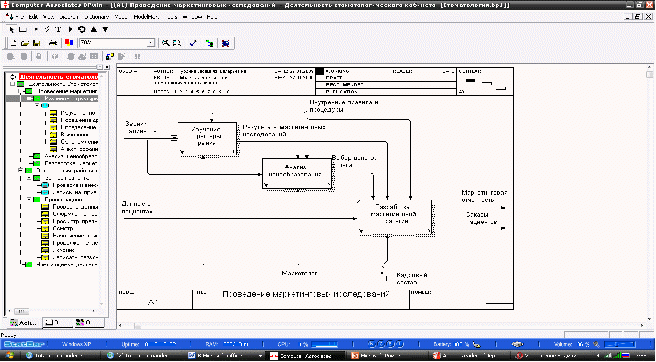The image size is (656, 362).
Task: Go to the parent diagram with the up triangle
Action: click(93, 30)
